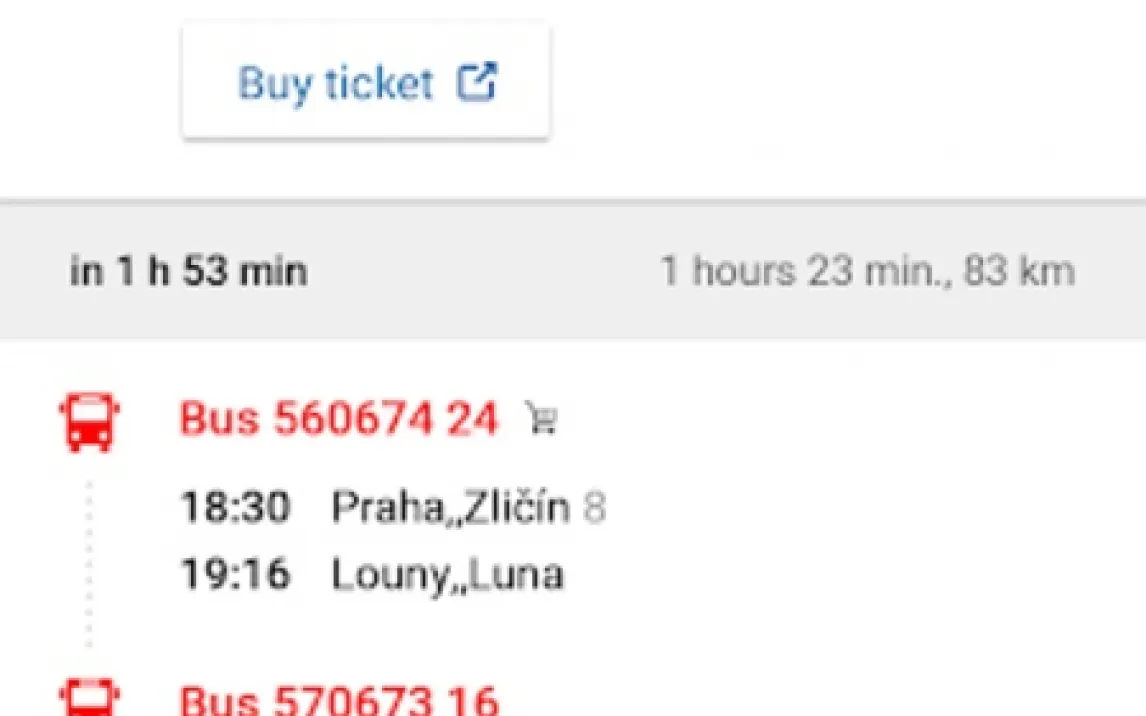Screen dimensions: 1146x716
Task: Click the 18:30 departure time
Action: pos(235,508)
